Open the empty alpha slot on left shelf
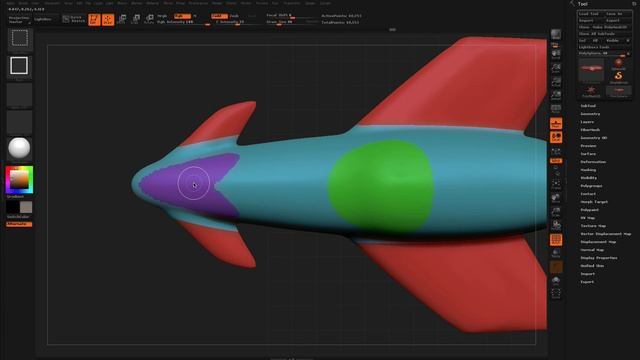Image resolution: width=640 pixels, height=360 pixels. [19, 96]
